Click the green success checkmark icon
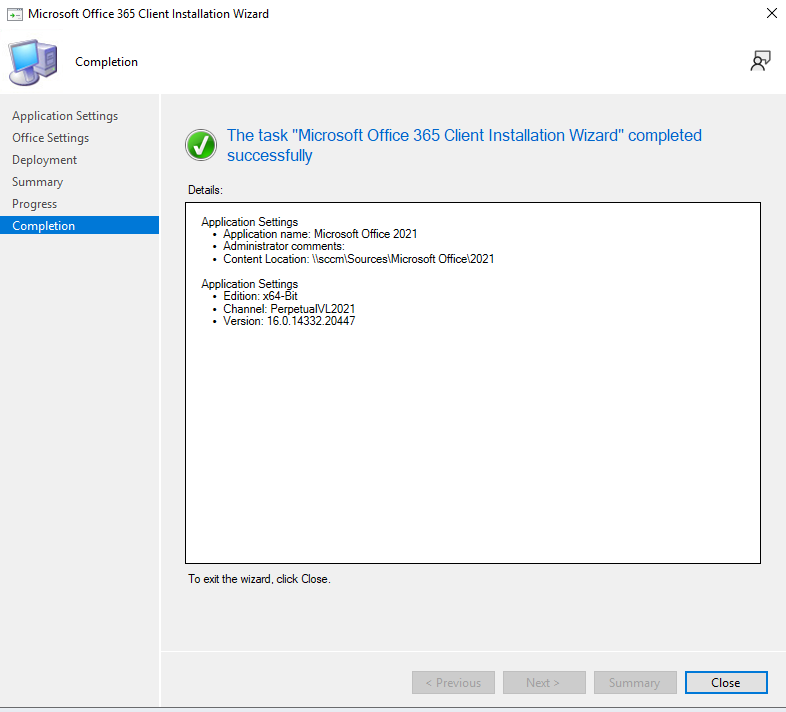Viewport: 786px width, 712px height. pos(201,145)
